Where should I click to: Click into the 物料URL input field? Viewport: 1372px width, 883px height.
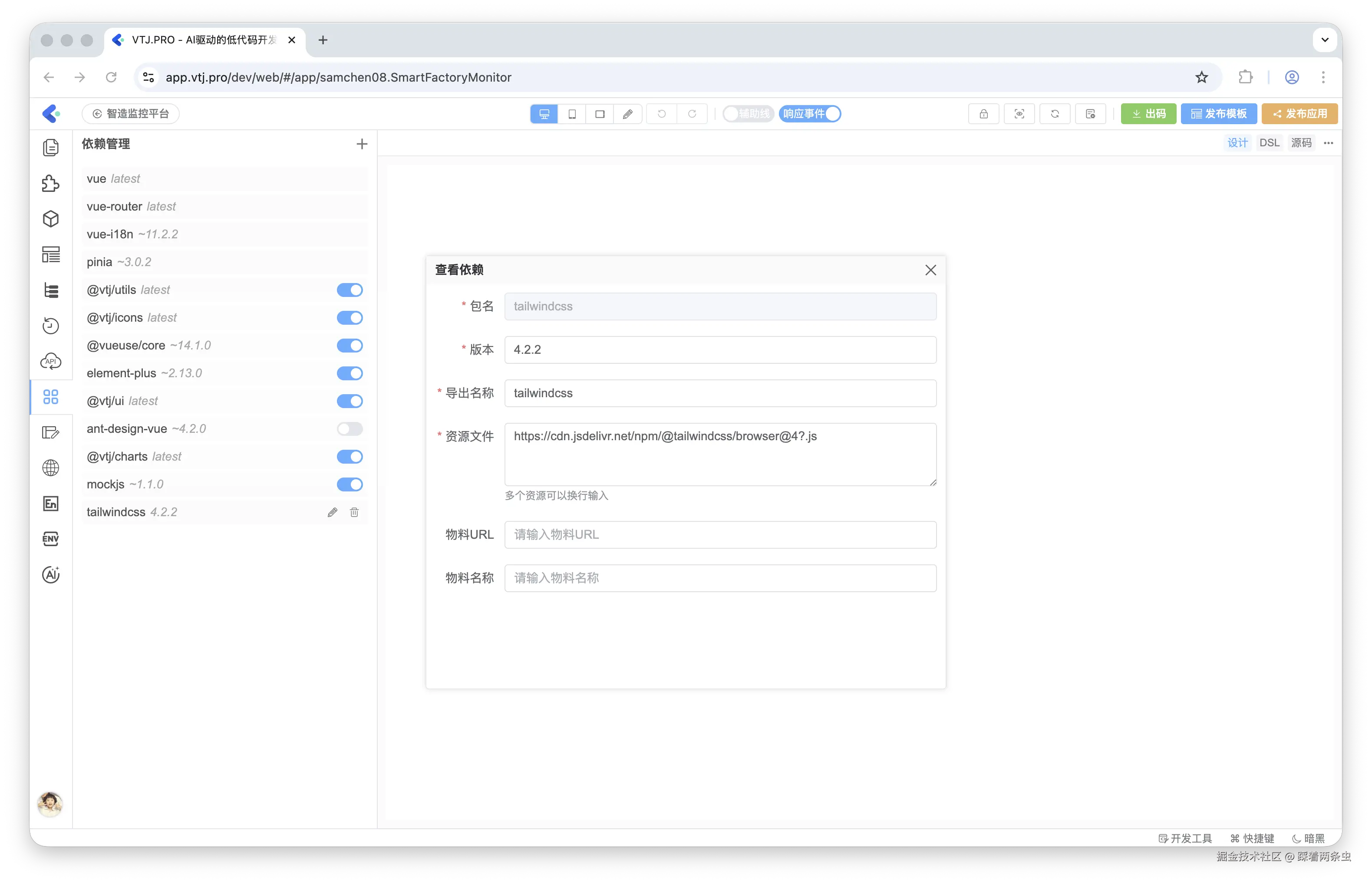point(720,534)
